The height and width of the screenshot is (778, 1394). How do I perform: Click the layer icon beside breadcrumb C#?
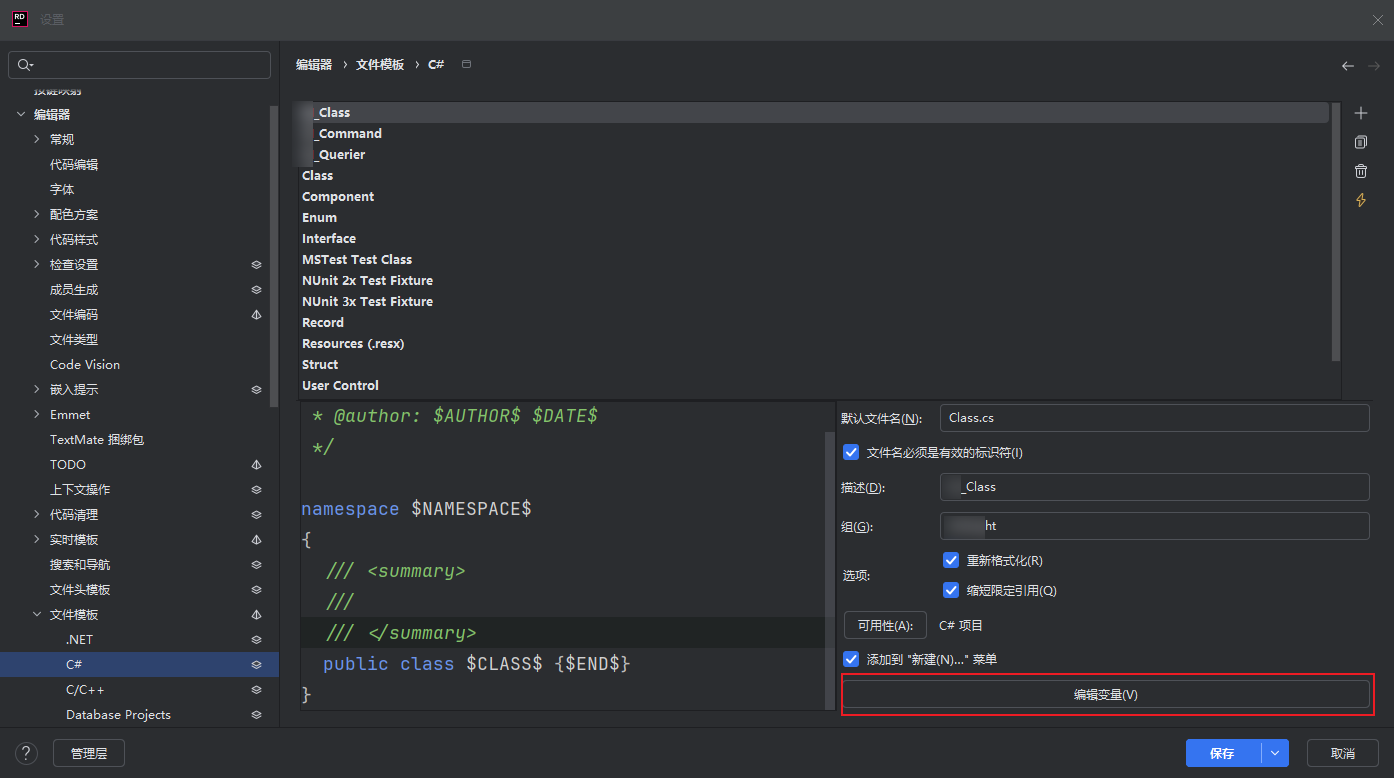coord(466,64)
